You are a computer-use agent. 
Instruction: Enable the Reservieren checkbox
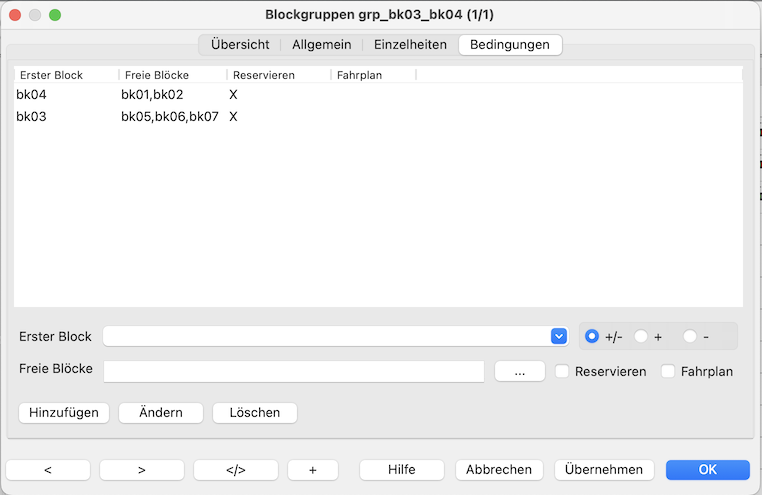point(563,371)
